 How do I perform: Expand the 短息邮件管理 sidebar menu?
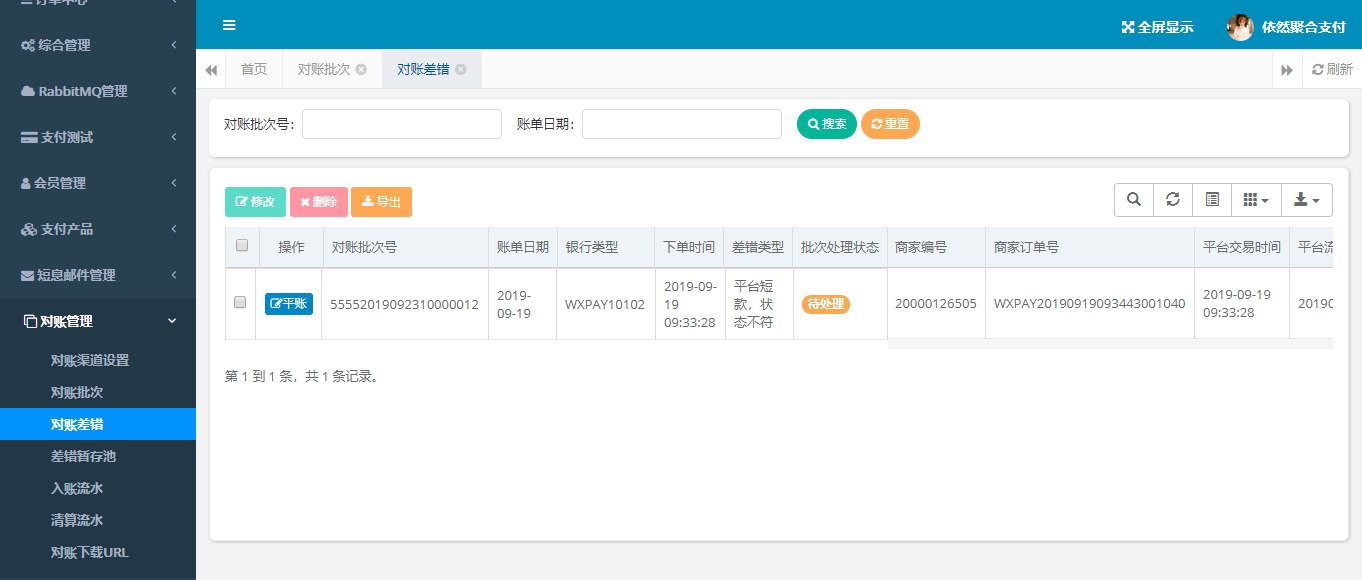tap(98, 275)
